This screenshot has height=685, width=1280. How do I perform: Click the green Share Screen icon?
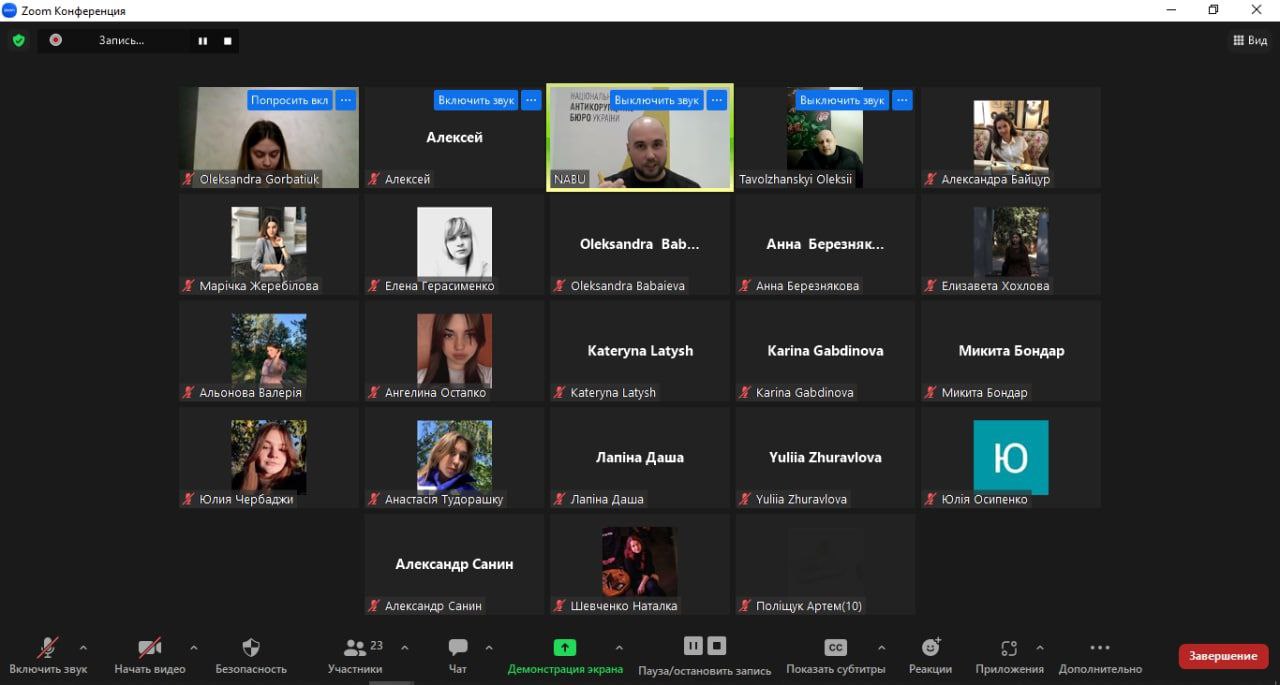click(x=565, y=648)
